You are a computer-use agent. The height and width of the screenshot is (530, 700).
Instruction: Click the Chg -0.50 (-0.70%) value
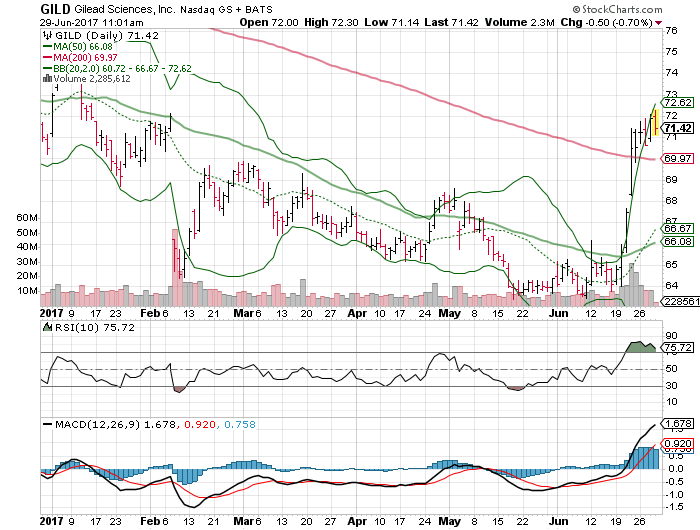(607, 22)
